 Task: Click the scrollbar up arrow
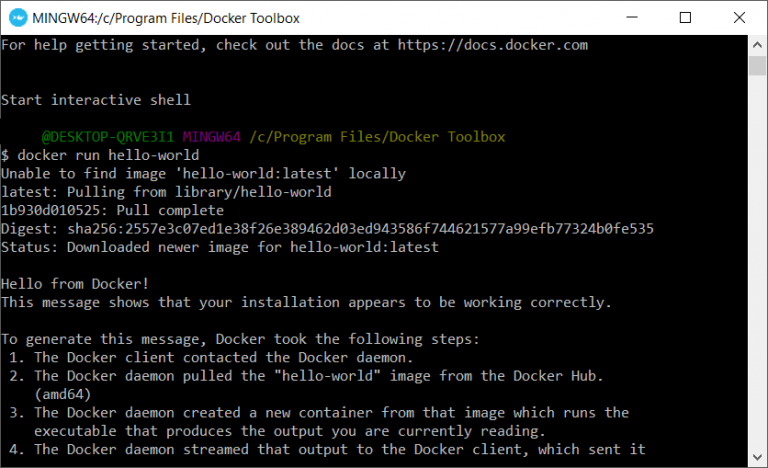757,45
